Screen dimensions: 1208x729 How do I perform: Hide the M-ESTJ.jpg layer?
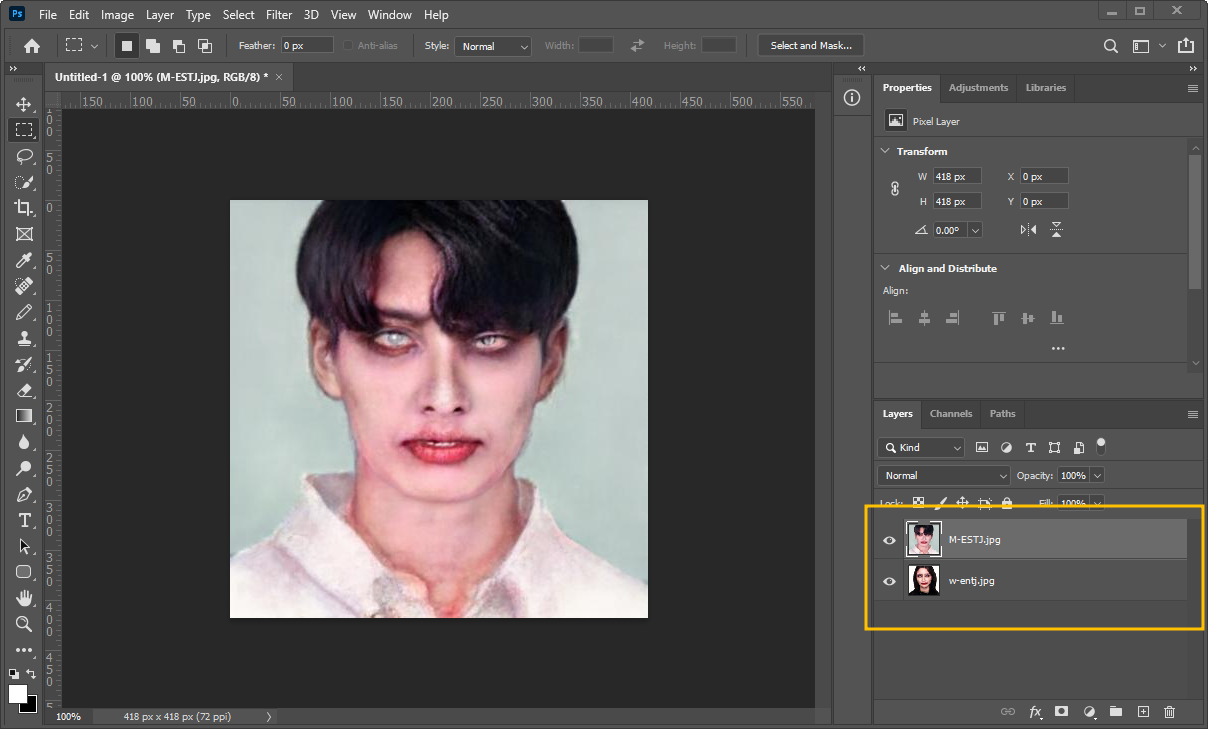click(x=889, y=540)
